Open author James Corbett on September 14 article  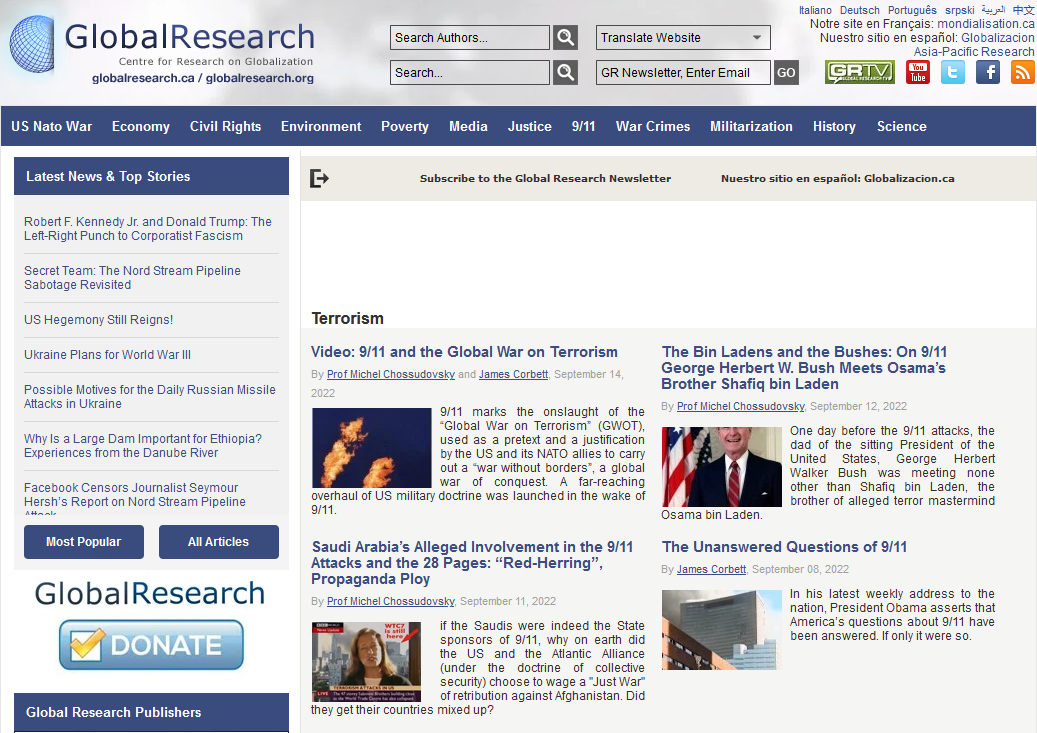pos(513,374)
